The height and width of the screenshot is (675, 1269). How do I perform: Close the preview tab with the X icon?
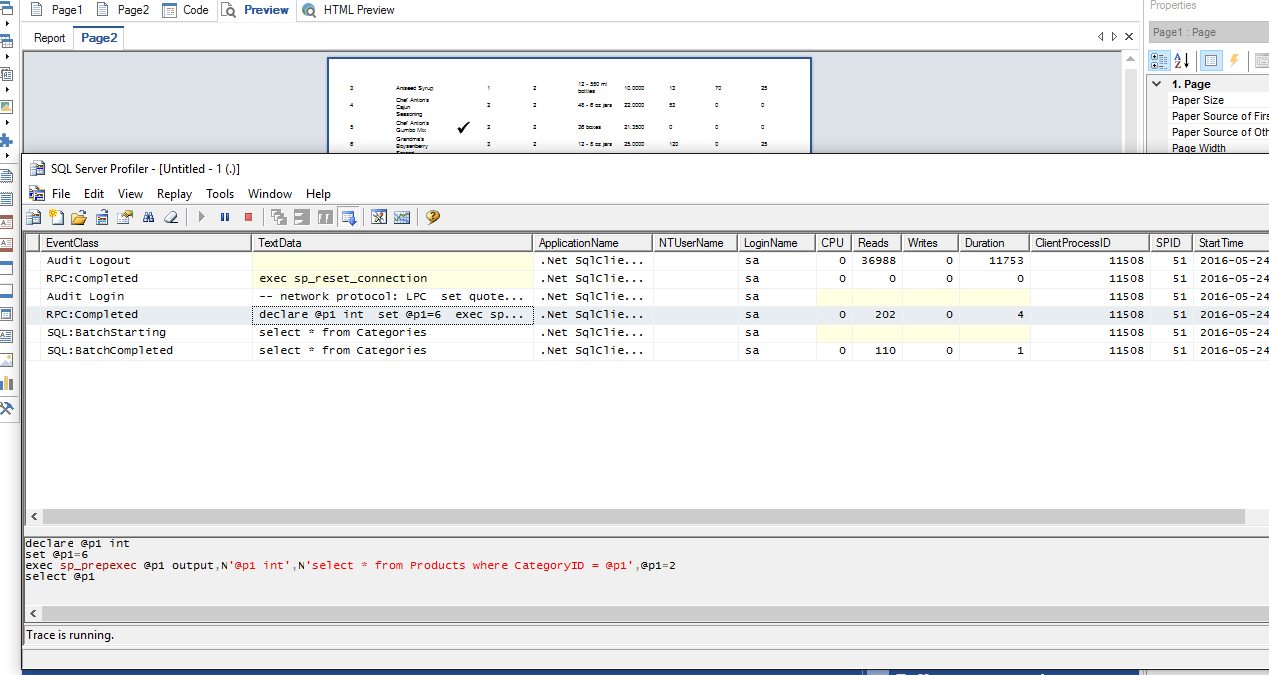coord(1130,37)
